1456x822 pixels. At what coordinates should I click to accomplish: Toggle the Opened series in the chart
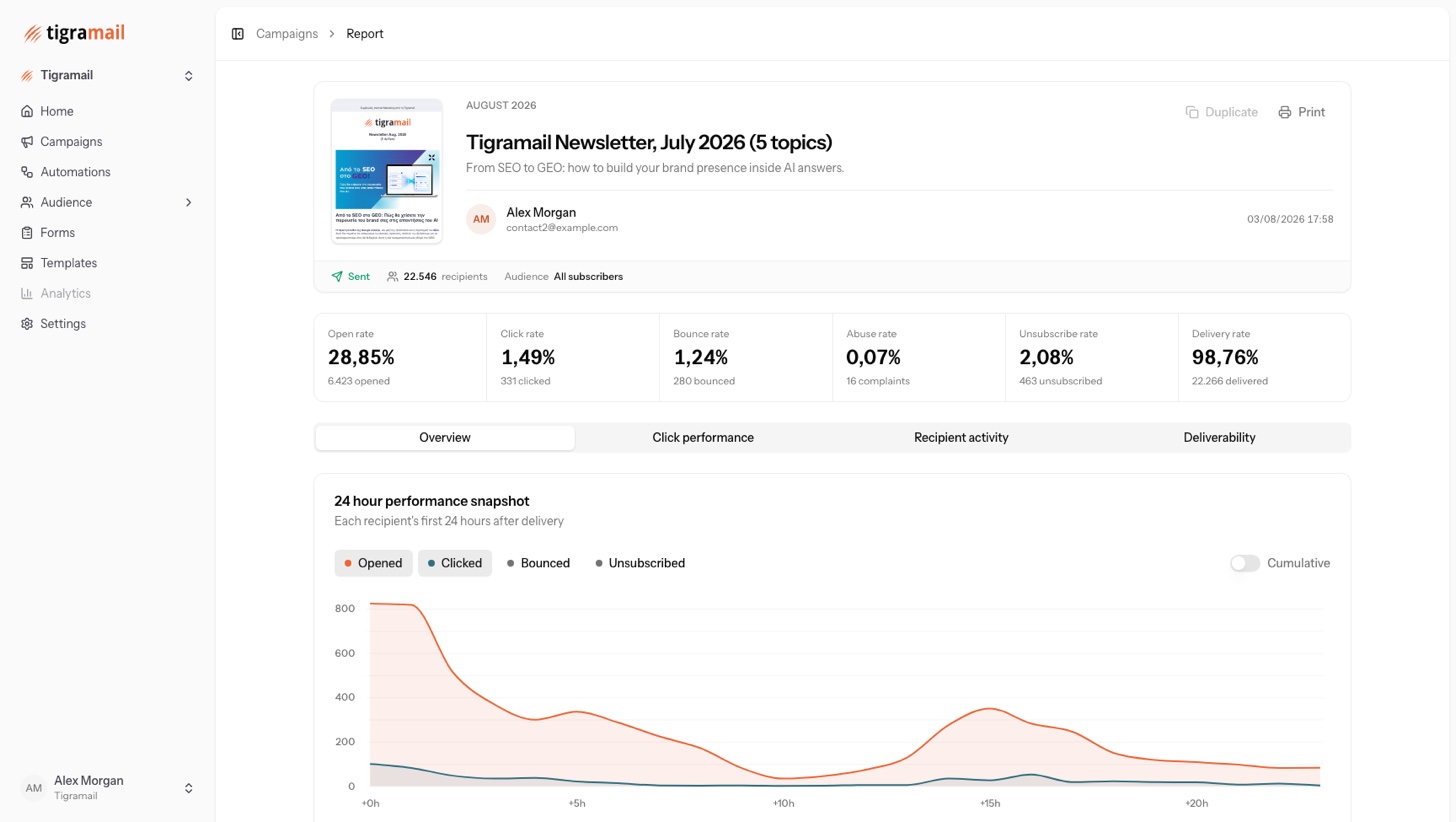[373, 563]
